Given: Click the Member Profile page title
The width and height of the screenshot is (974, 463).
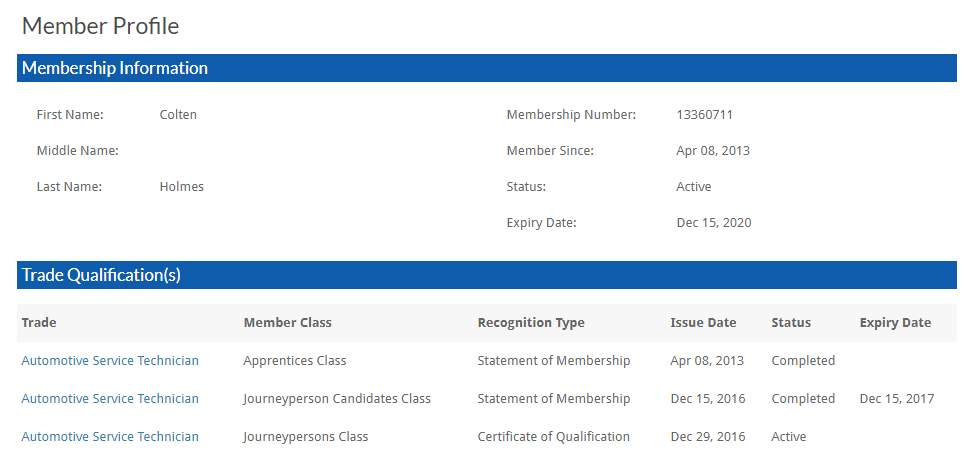Looking at the screenshot, I should [101, 26].
